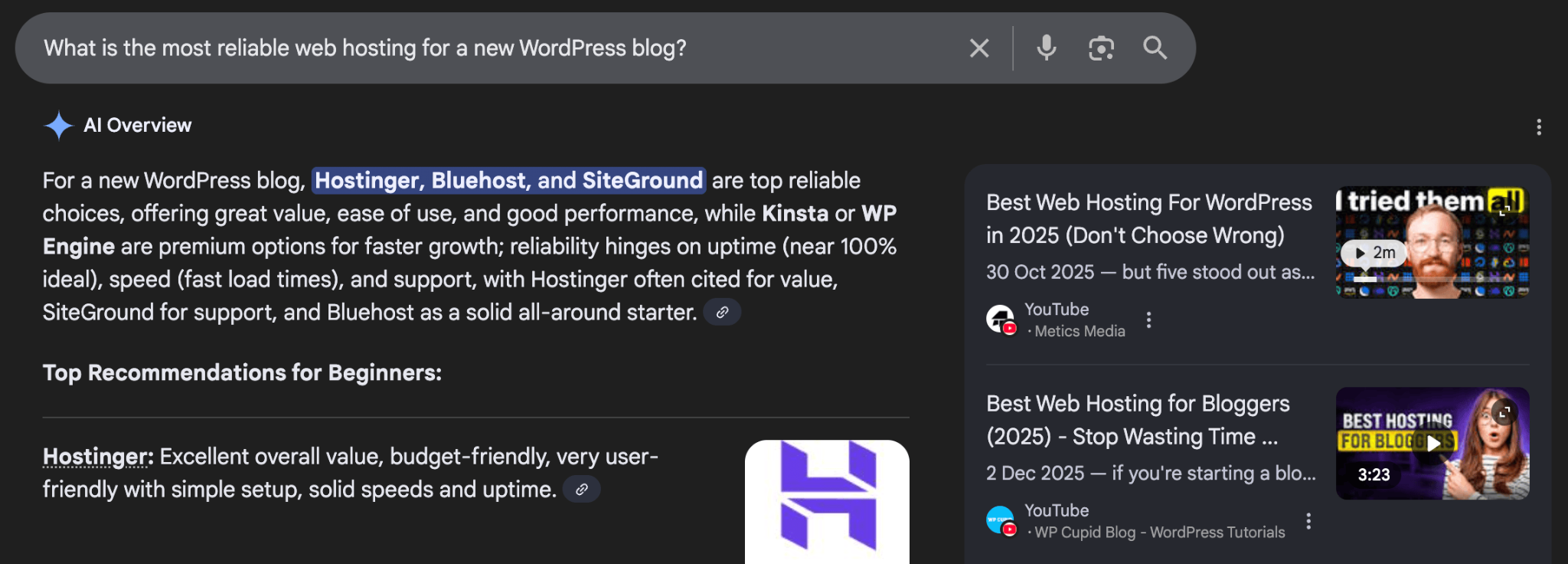1568x564 pixels.
Task: Open 'Best Web Hosting For WordPress in 2025' result
Action: point(1148,218)
